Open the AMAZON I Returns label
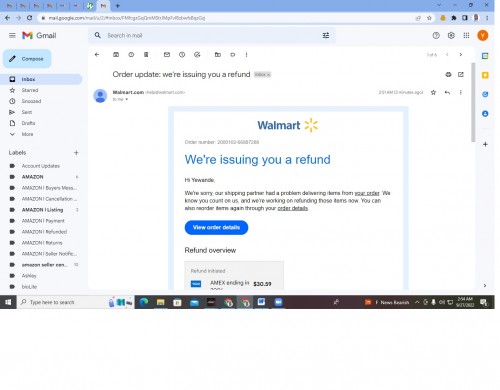Image resolution: width=500 pixels, height=390 pixels. 42,243
